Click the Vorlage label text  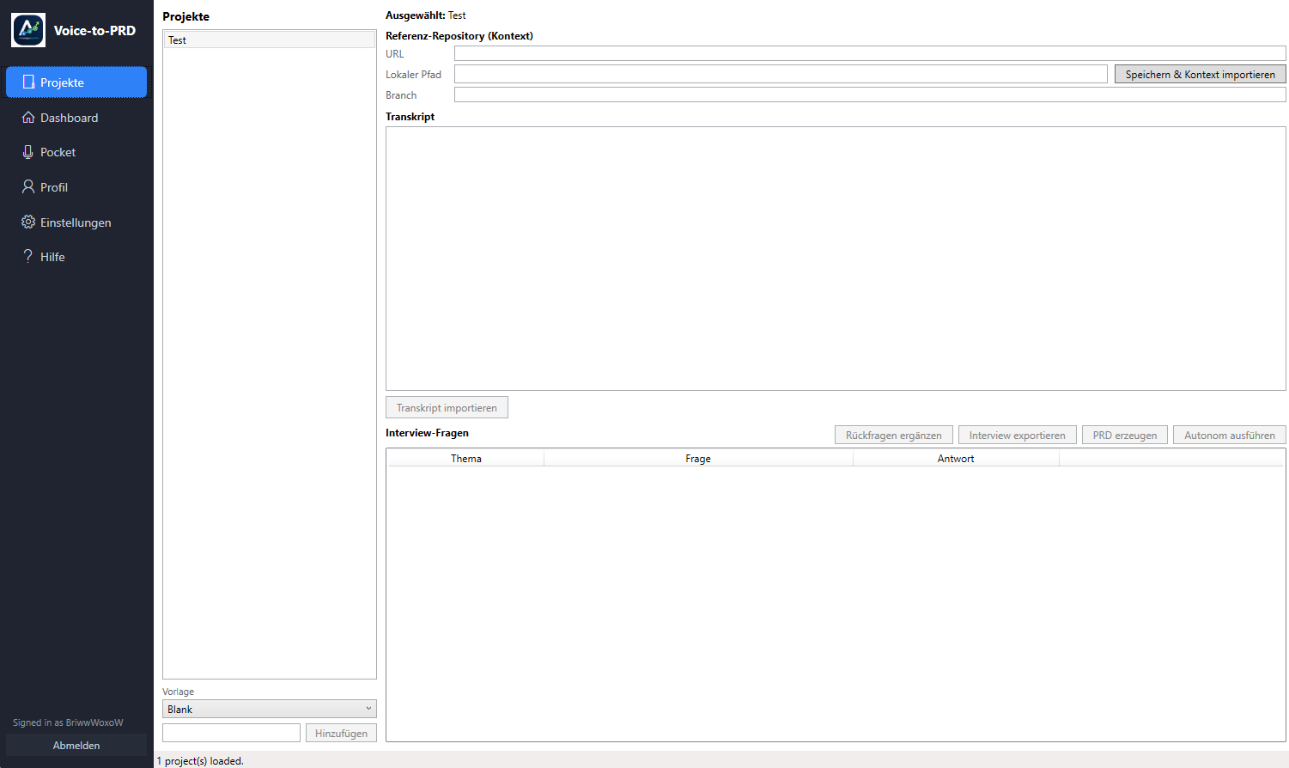point(178,691)
